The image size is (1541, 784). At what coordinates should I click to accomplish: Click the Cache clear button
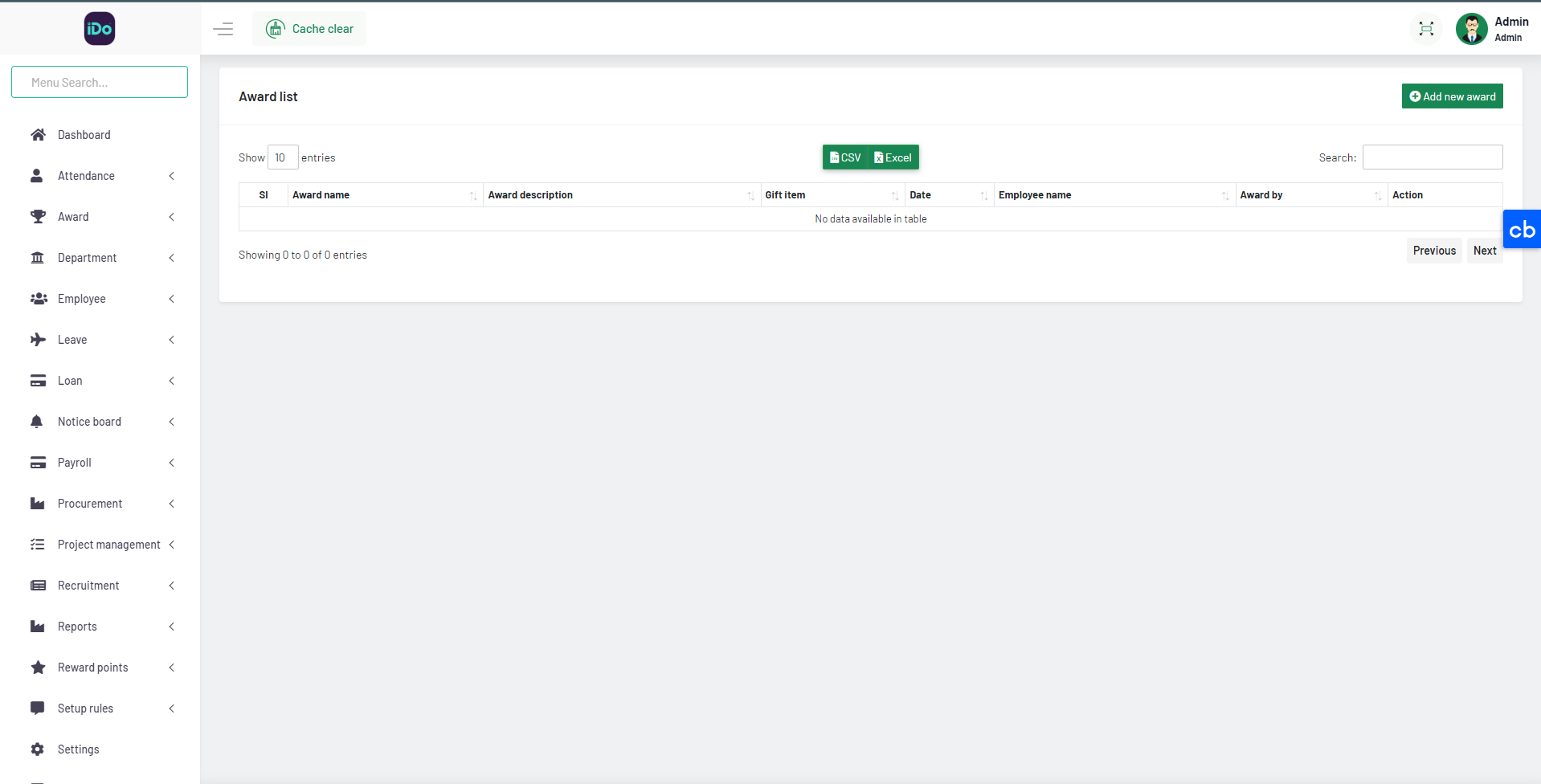[309, 29]
